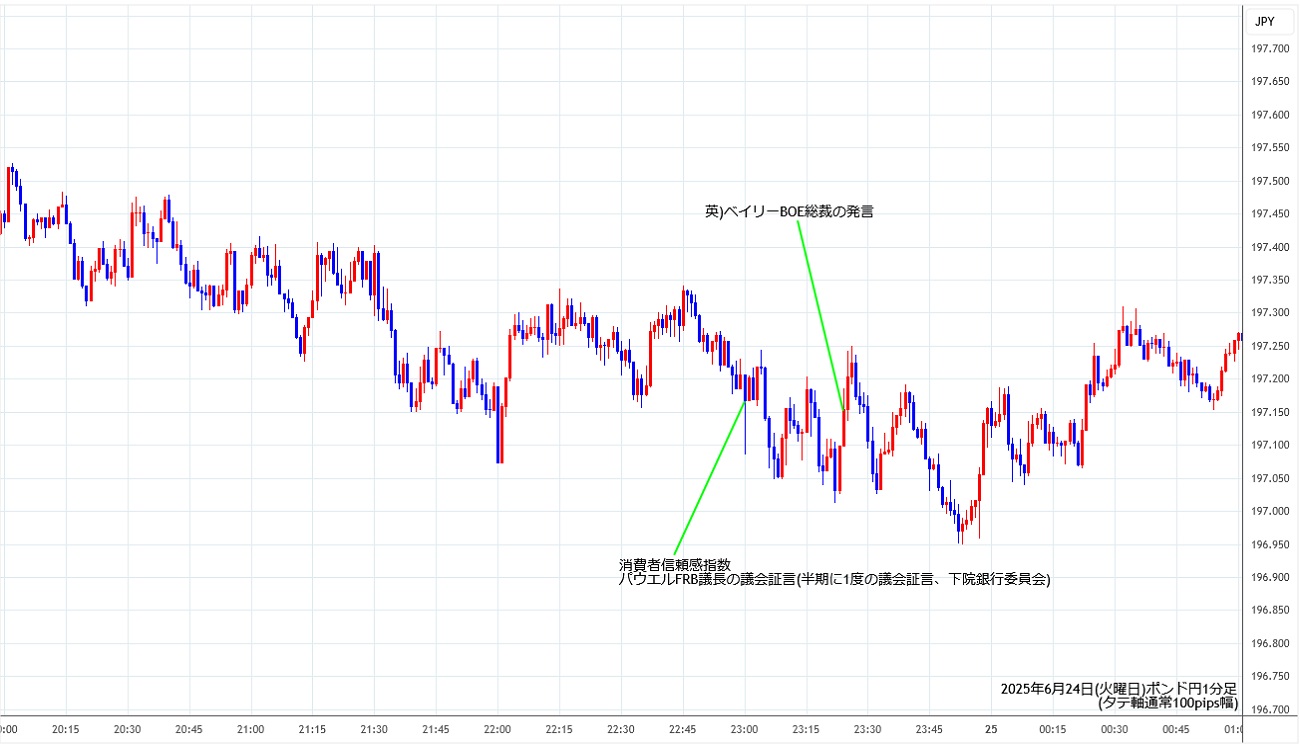Select the 197.200 price axis label
Screen dimensions: 1300x745
click(x=1270, y=379)
